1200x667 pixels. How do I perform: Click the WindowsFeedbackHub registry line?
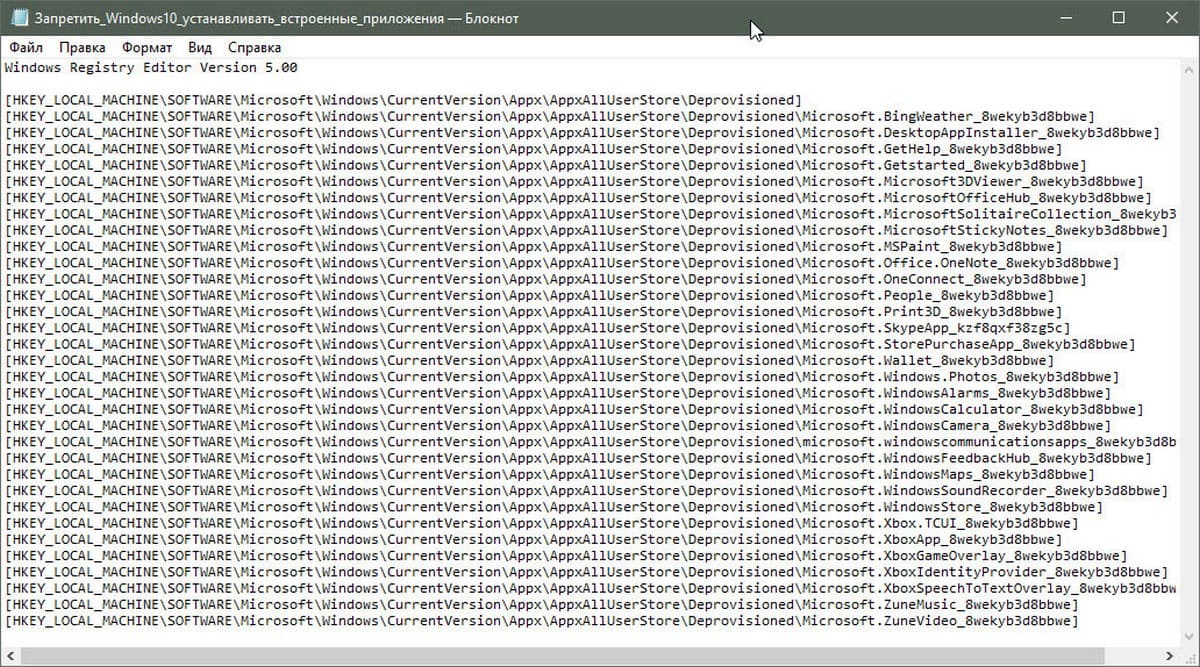(578, 458)
